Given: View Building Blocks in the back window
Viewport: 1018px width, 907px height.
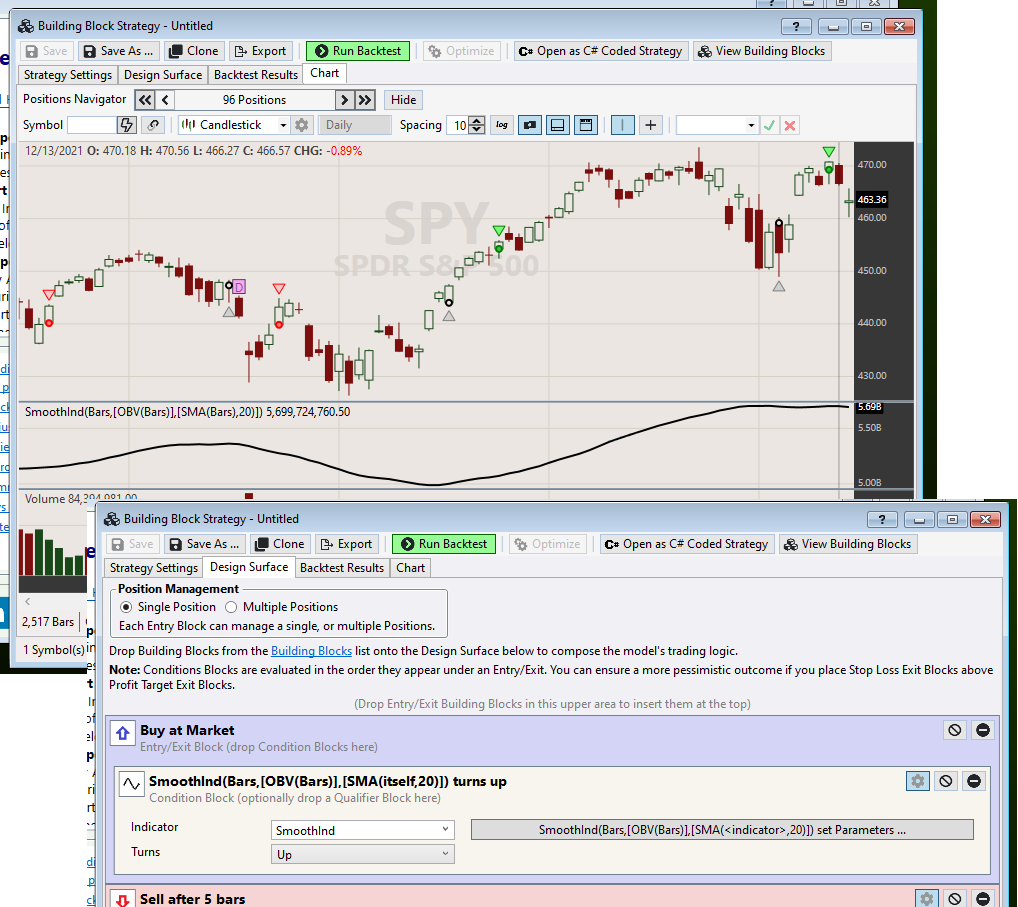Looking at the screenshot, I should [762, 51].
